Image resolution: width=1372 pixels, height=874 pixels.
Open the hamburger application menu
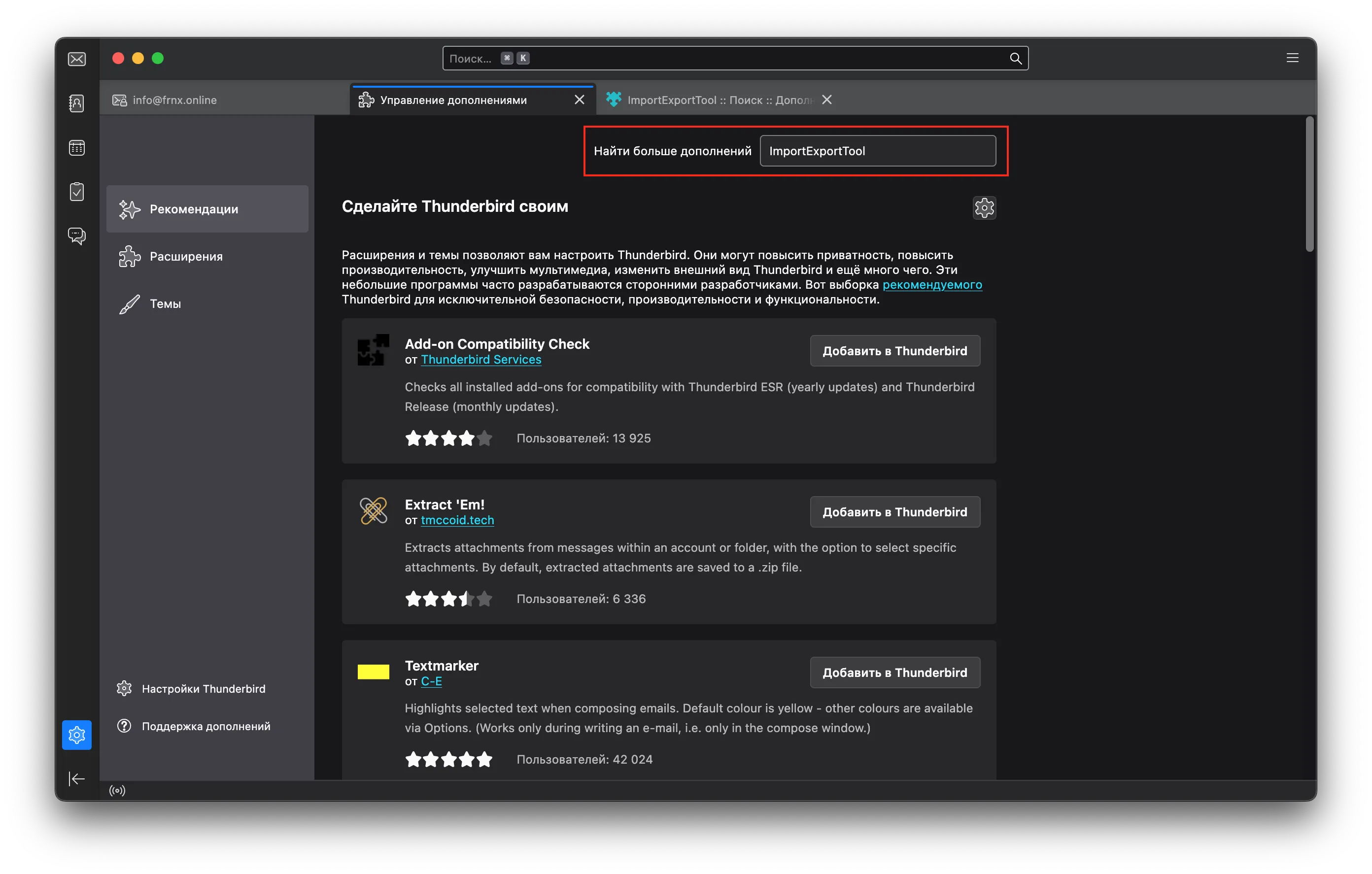click(1292, 58)
